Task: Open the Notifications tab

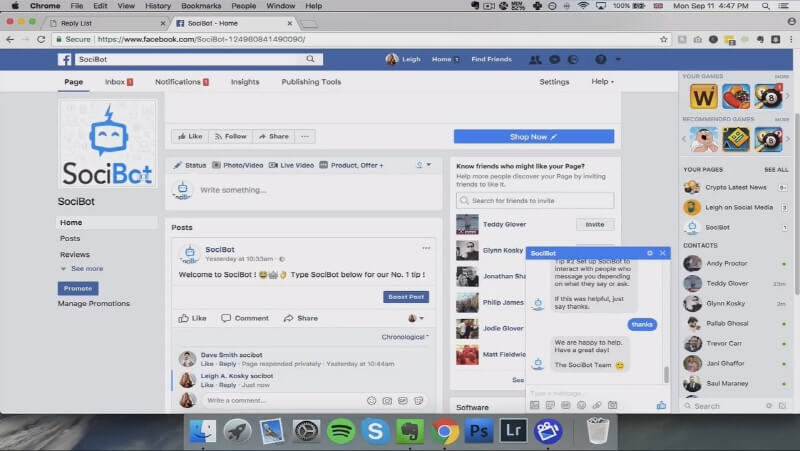Action: click(x=182, y=82)
